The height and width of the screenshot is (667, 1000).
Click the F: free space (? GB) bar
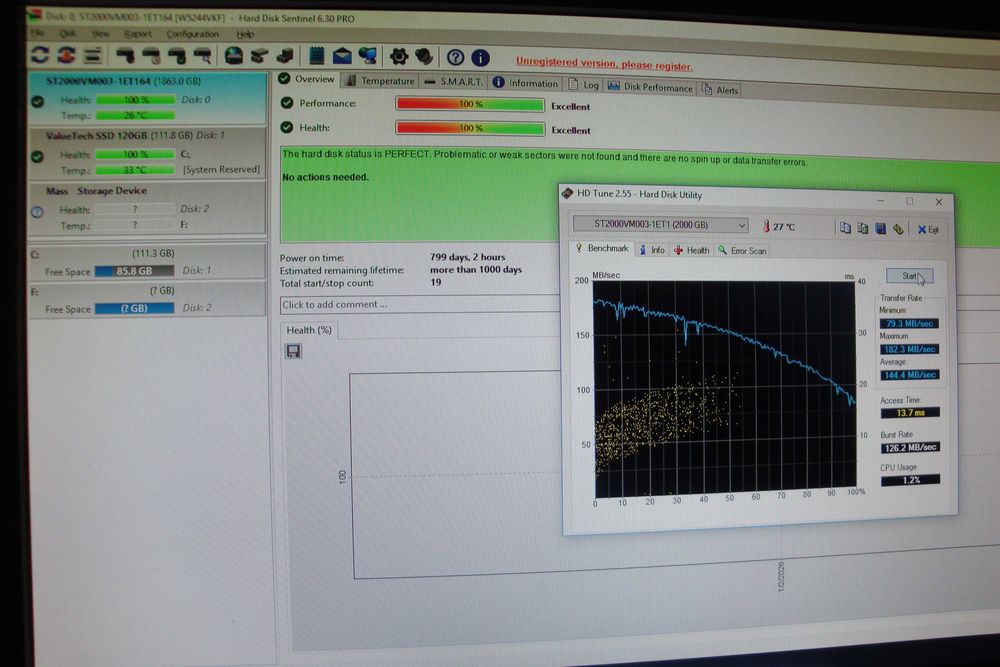coord(134,309)
